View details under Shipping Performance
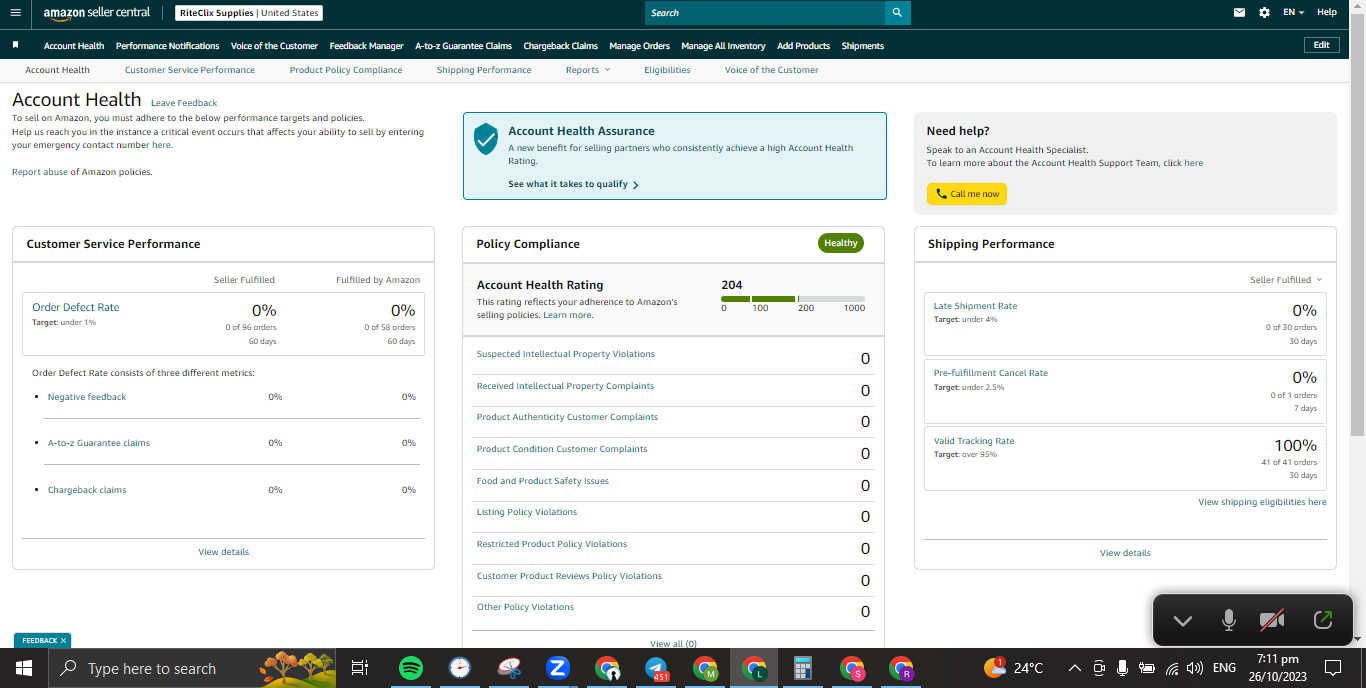This screenshot has height=688, width=1366. (1125, 553)
